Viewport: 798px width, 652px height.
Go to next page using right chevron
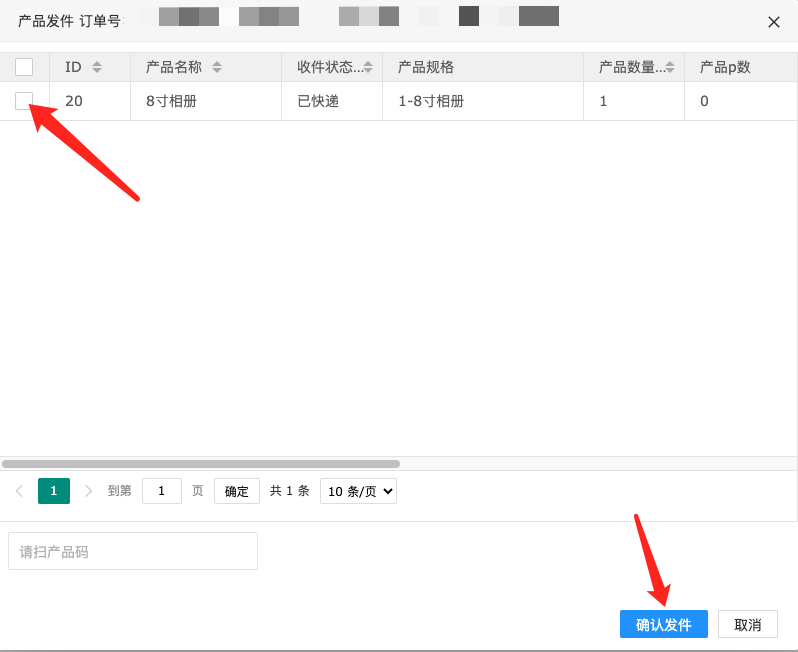pos(88,491)
